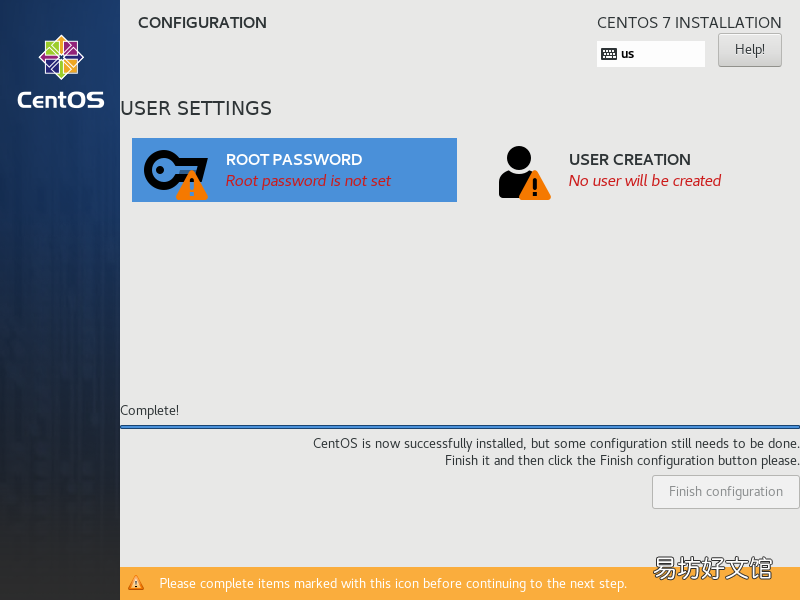Click the CentOS wordmark text
The height and width of the screenshot is (600, 800).
point(61,100)
